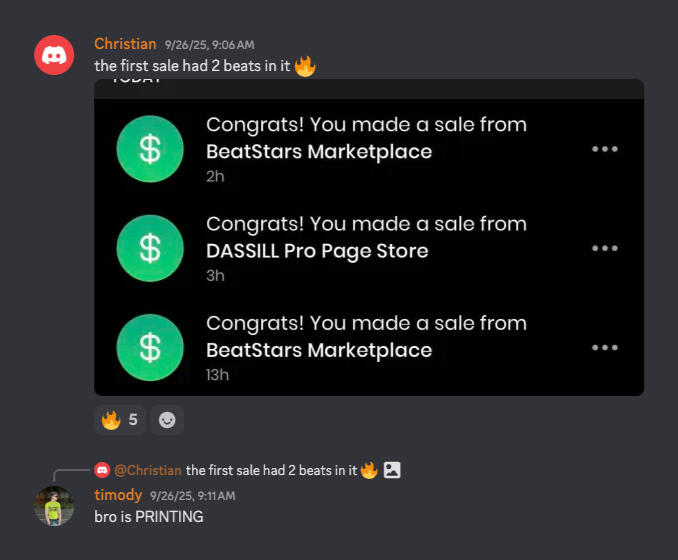The width and height of the screenshot is (678, 560).
Task: Open three-dot menu for the 13h sale
Action: tap(604, 347)
